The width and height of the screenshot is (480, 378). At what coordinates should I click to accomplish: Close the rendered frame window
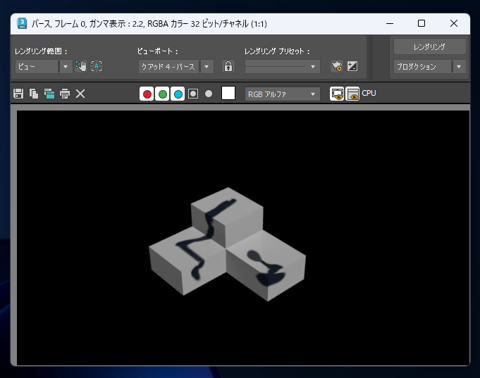[x=454, y=24]
